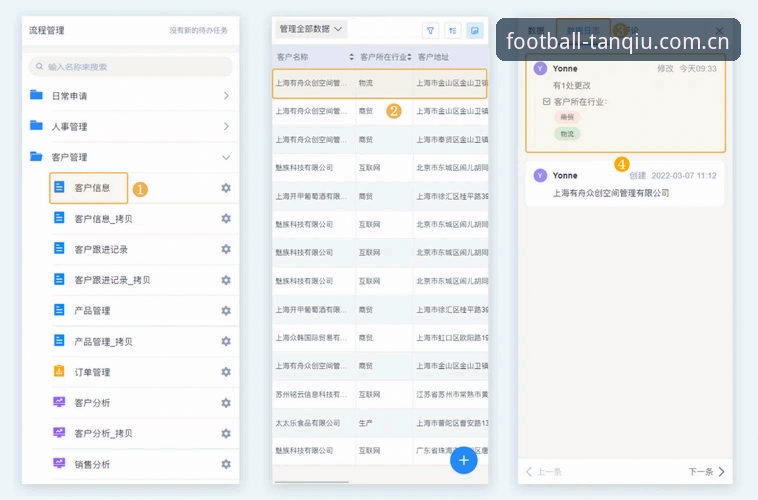
Task: Click Yonne avatar in the 创建 entry
Action: click(540, 175)
